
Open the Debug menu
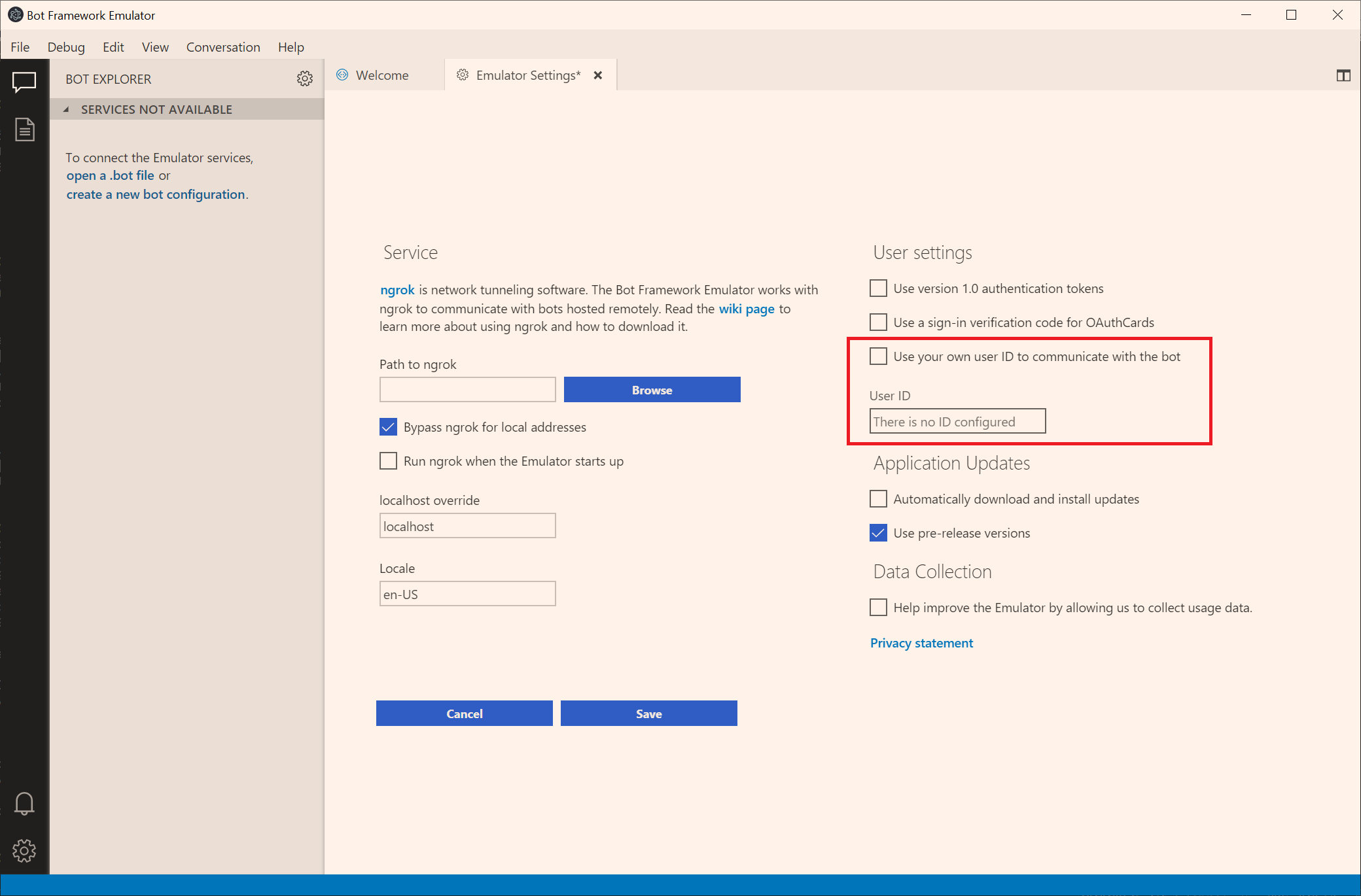pyautogui.click(x=66, y=47)
